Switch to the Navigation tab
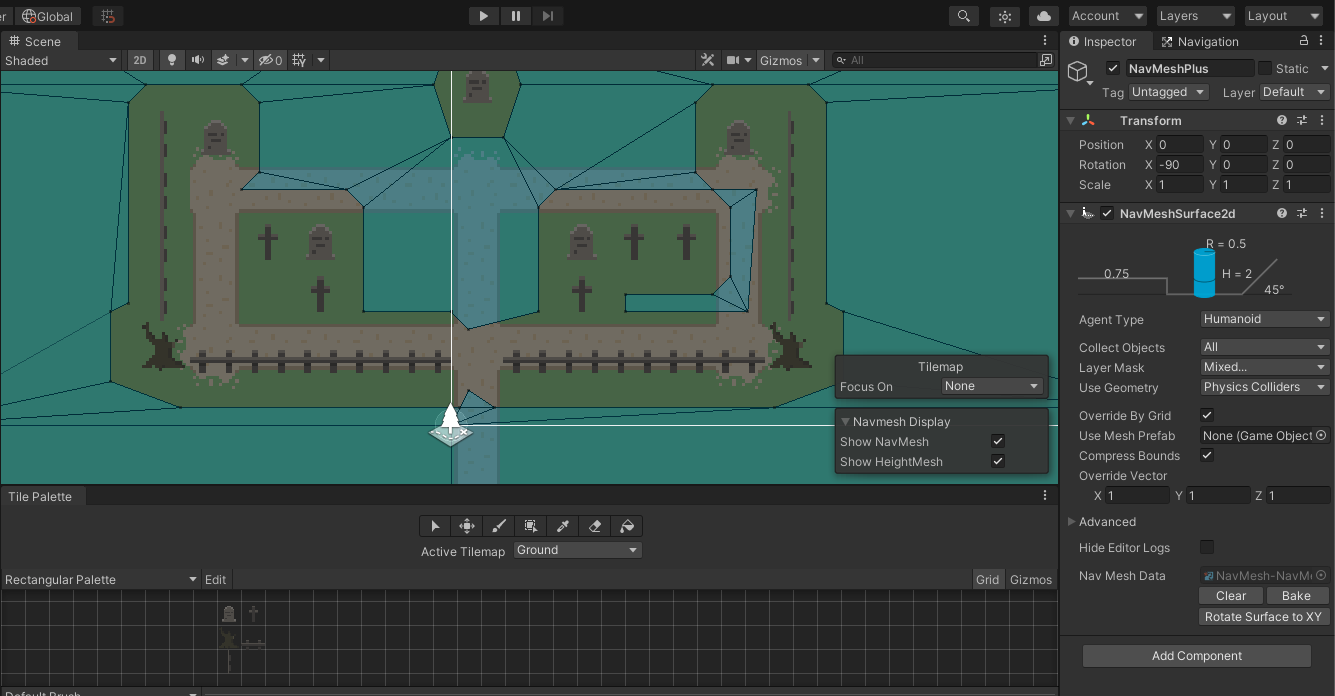The width and height of the screenshot is (1335, 696). pyautogui.click(x=1199, y=41)
